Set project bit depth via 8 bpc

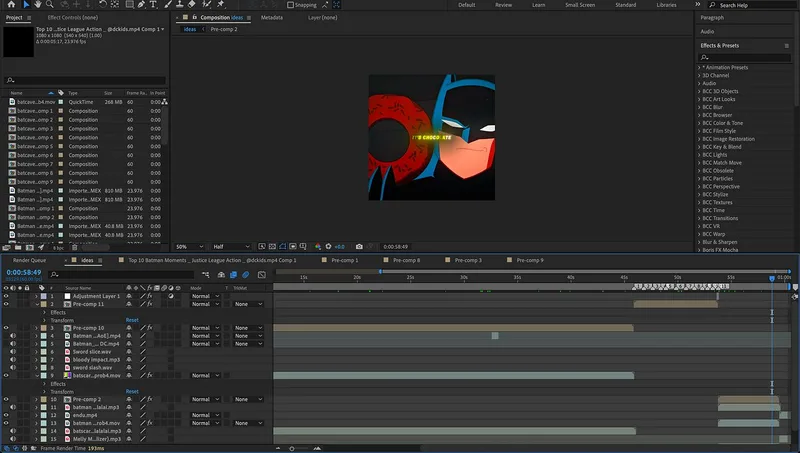58,248
